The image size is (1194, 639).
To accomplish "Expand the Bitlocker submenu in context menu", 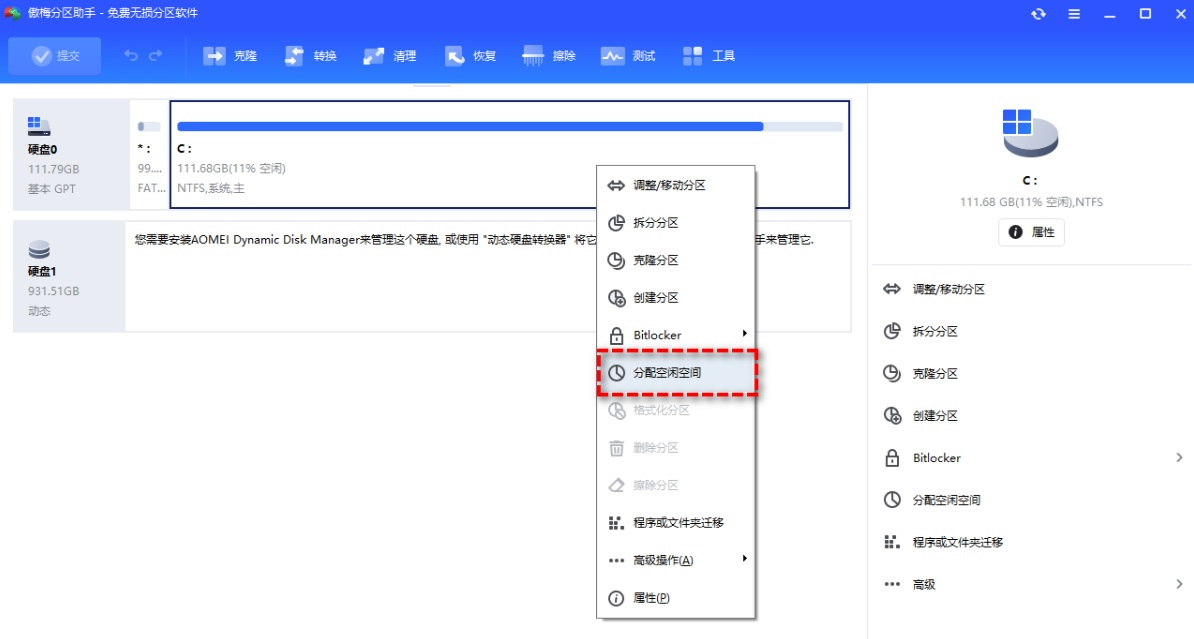I will (x=744, y=335).
